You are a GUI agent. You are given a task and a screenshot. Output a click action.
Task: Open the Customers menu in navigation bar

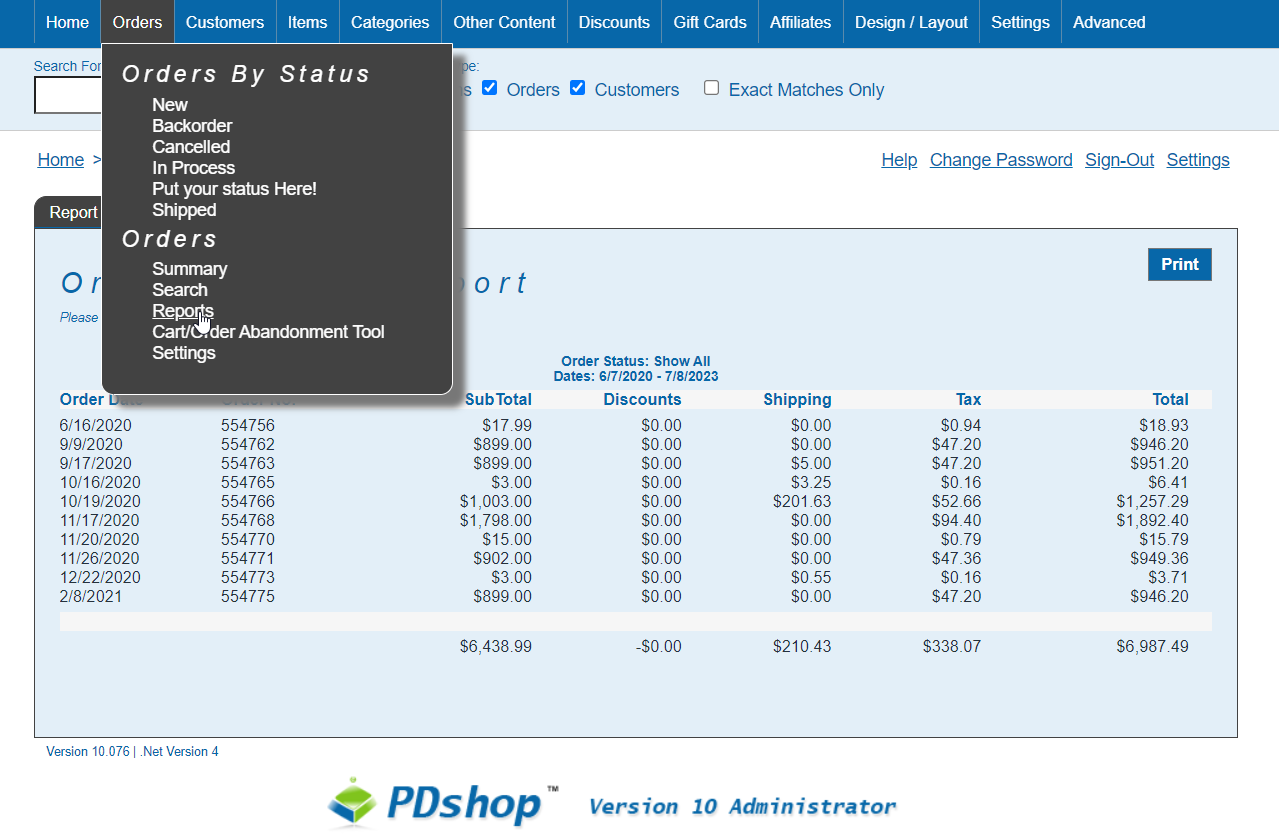click(225, 22)
